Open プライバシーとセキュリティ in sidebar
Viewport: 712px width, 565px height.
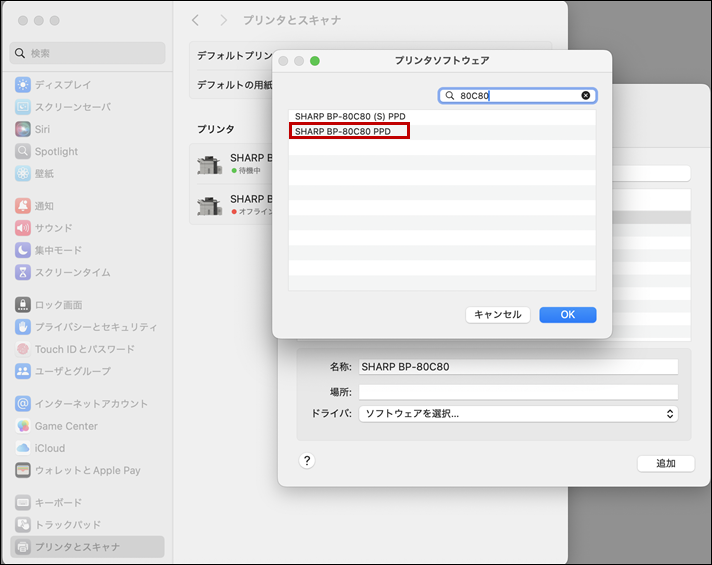[x=86, y=327]
